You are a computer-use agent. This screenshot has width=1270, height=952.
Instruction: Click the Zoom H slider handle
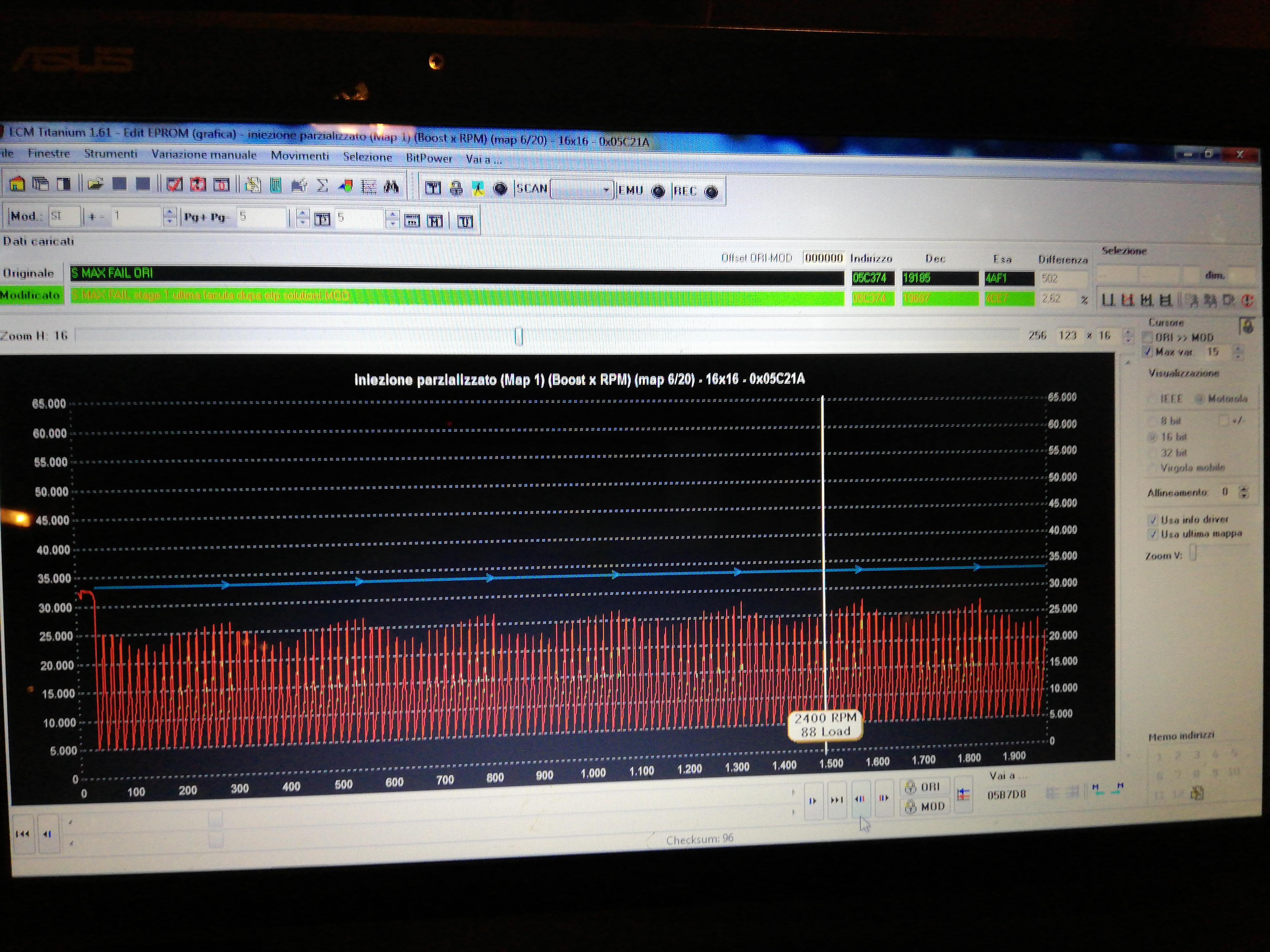pyautogui.click(x=518, y=336)
